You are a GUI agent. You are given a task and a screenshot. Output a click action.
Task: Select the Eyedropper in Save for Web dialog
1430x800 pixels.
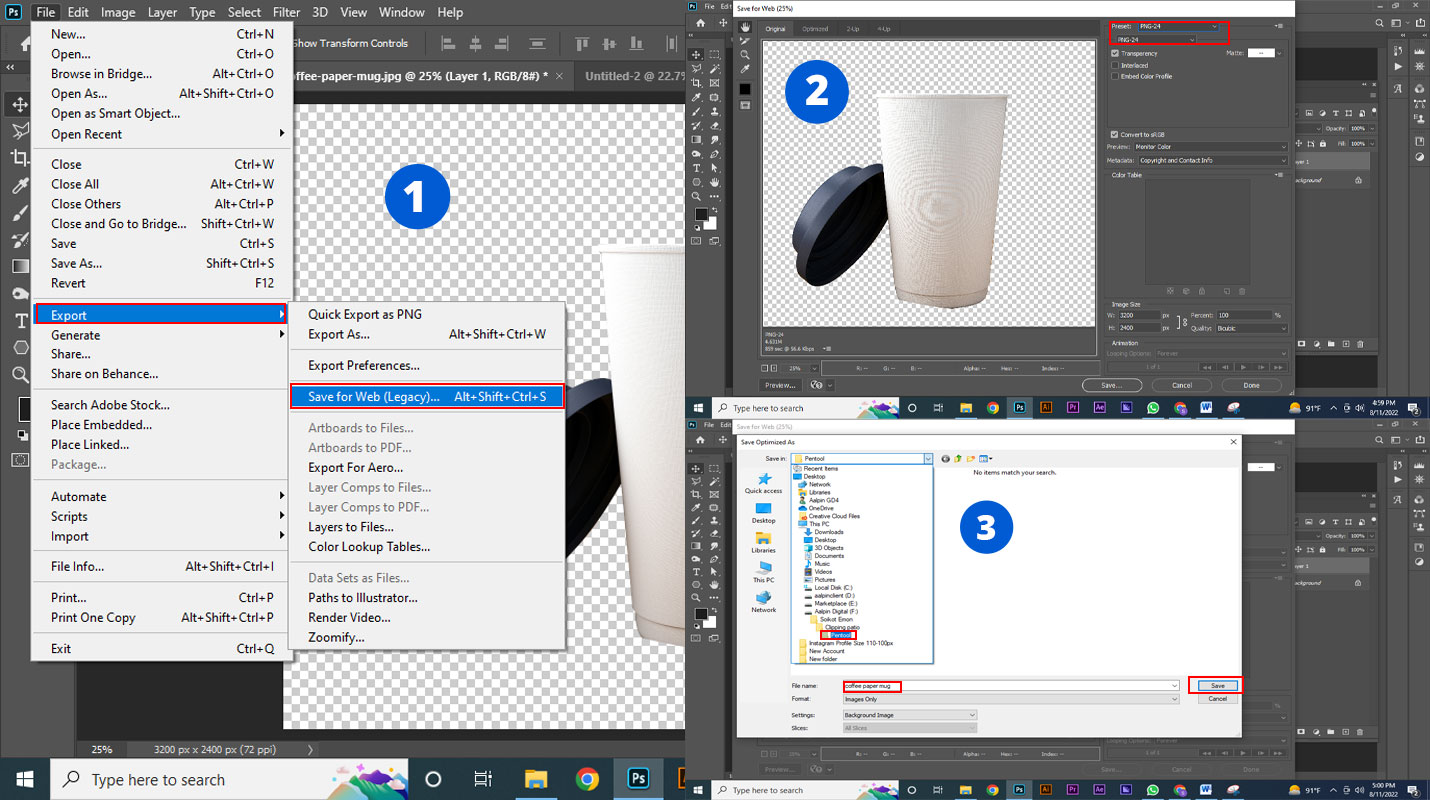[745, 68]
